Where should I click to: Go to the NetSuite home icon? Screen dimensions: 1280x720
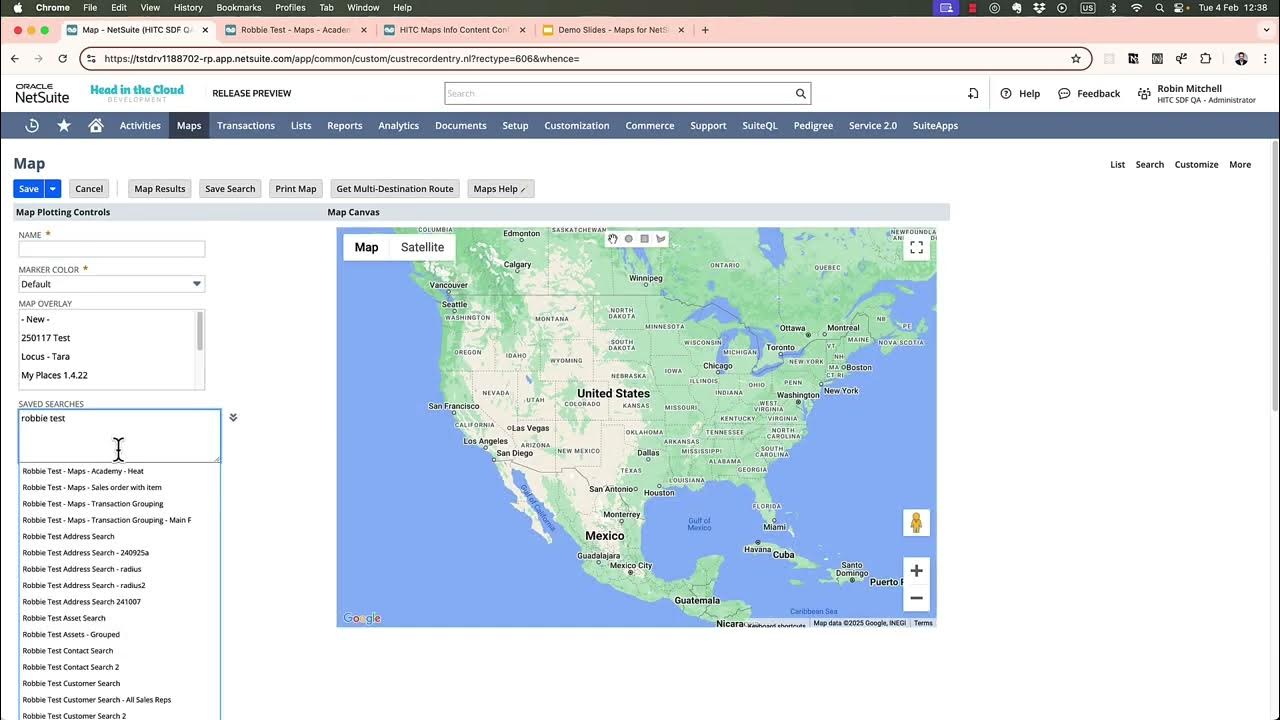tap(94, 125)
